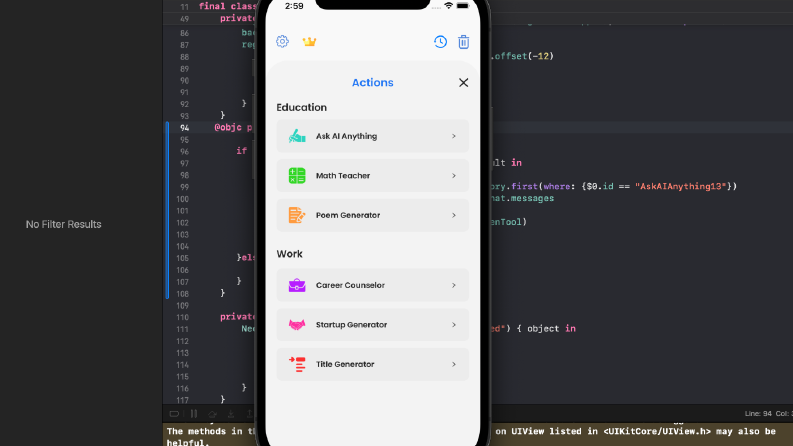Screen dimensions: 793x446
Task: Click Step Into in Xcode debug bar
Action: click(231, 414)
